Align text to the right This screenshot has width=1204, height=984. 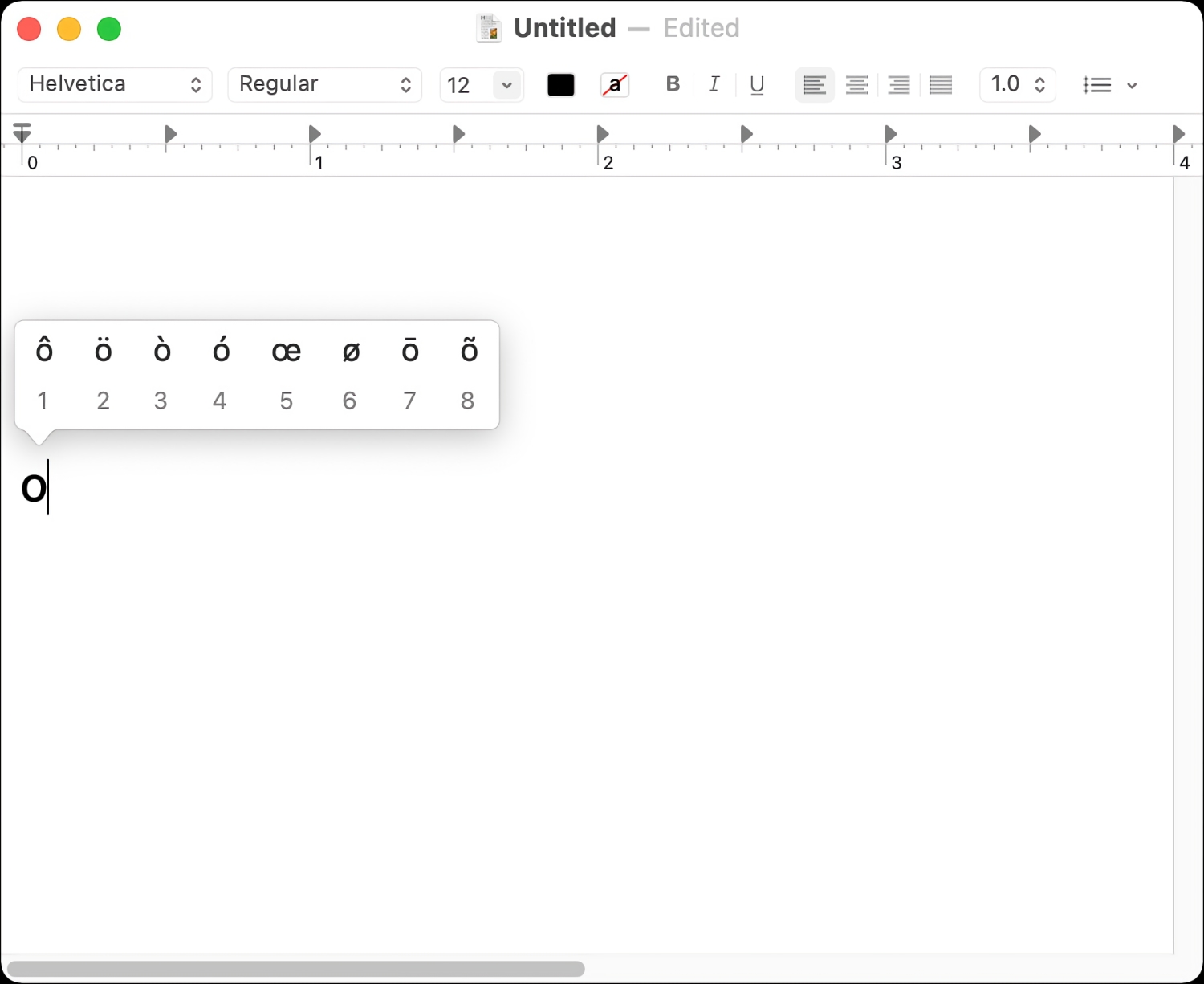[898, 84]
